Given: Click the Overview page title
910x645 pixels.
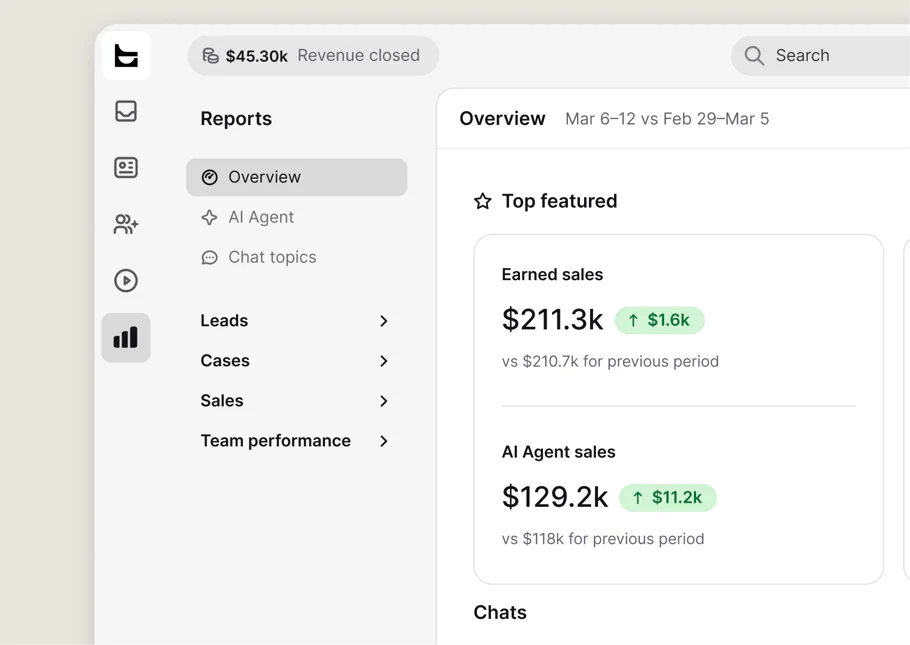Looking at the screenshot, I should pyautogui.click(x=502, y=118).
